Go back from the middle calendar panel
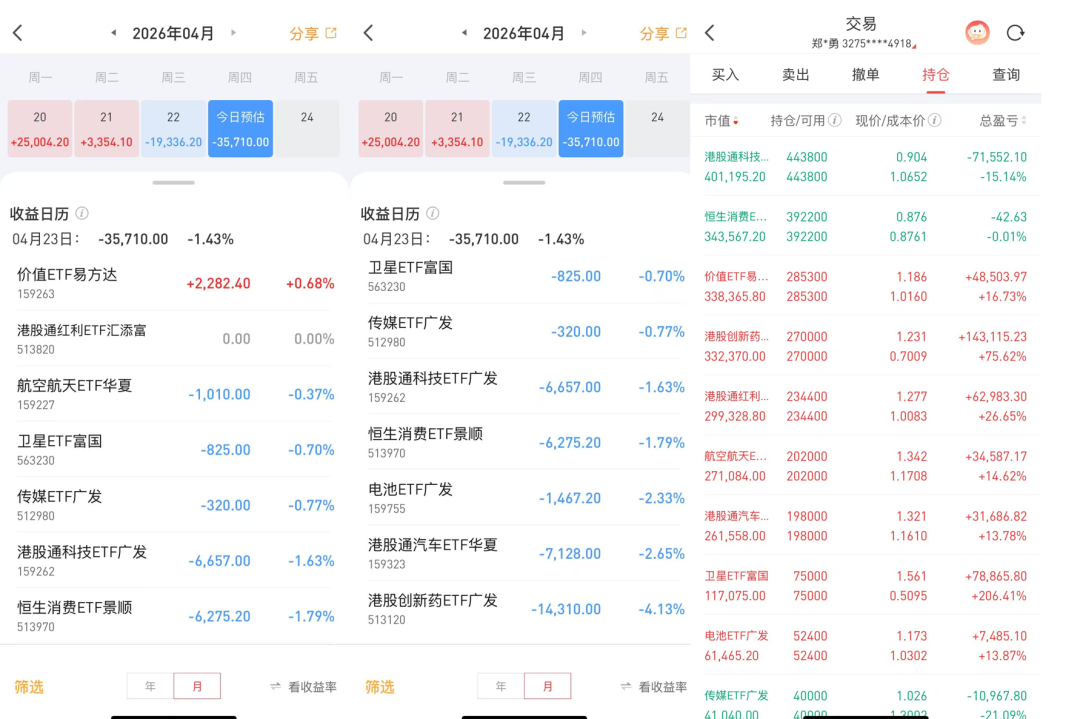The width and height of the screenshot is (1080, 719). click(368, 32)
